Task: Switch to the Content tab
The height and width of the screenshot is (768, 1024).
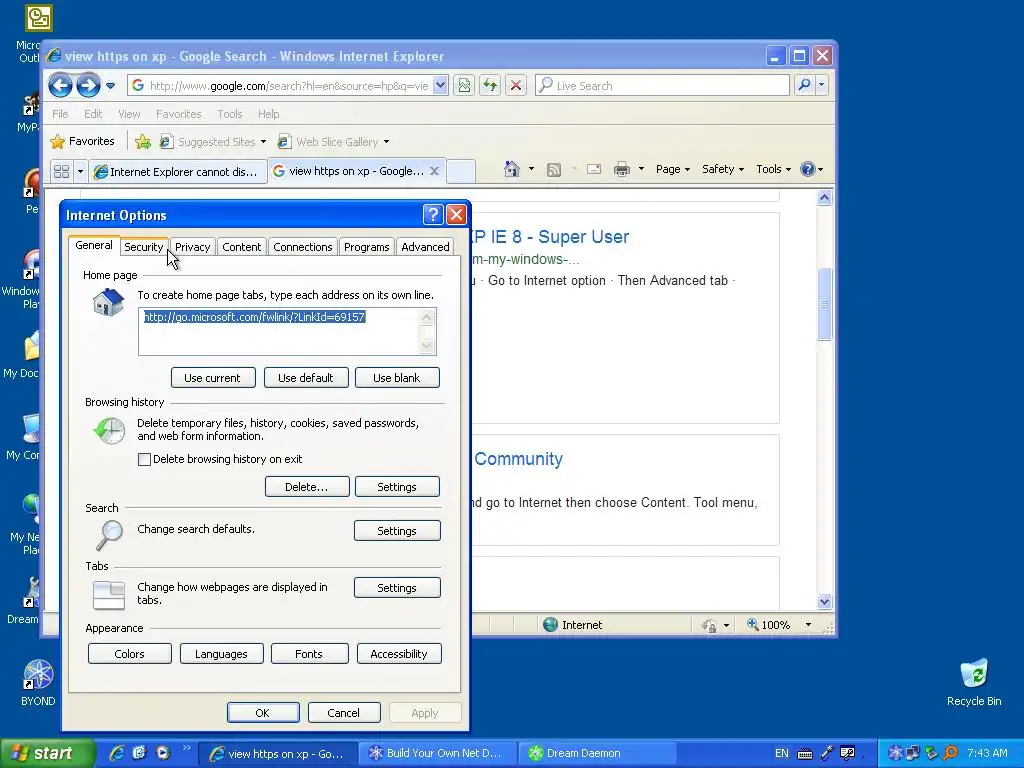Action: (x=241, y=247)
